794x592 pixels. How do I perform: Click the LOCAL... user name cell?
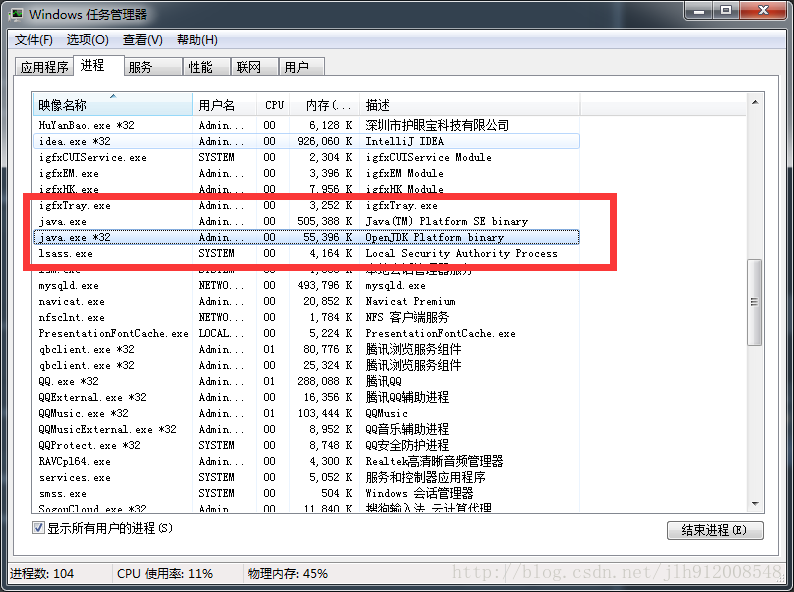(221, 333)
